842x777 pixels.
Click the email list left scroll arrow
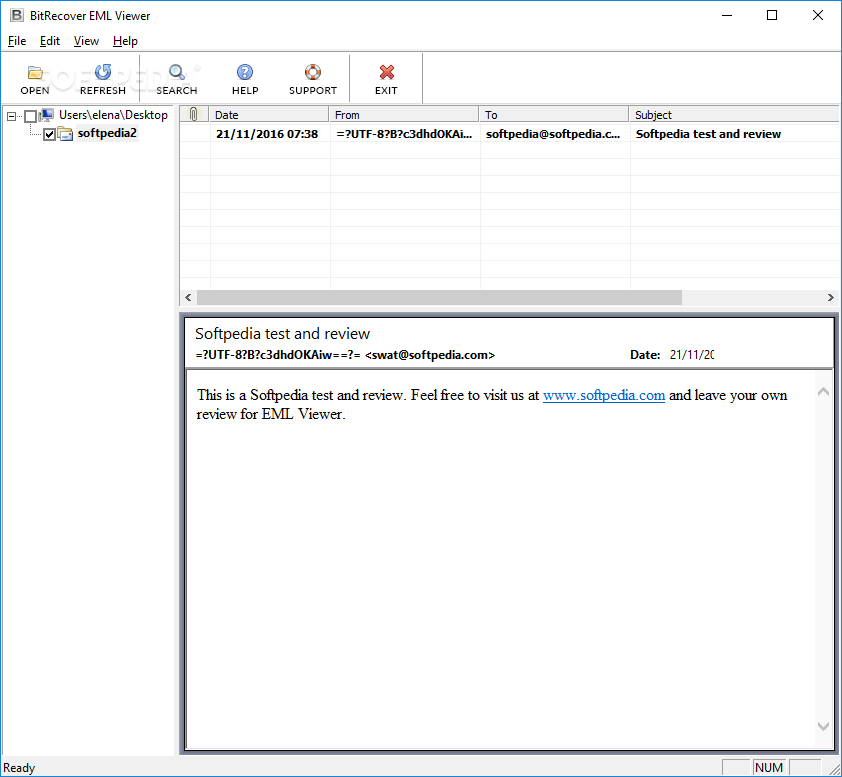(x=188, y=297)
